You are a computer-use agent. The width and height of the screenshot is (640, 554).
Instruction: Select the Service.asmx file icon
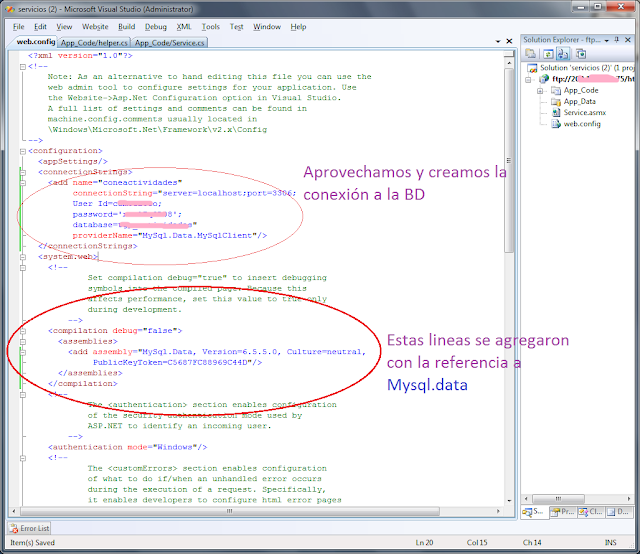556,113
